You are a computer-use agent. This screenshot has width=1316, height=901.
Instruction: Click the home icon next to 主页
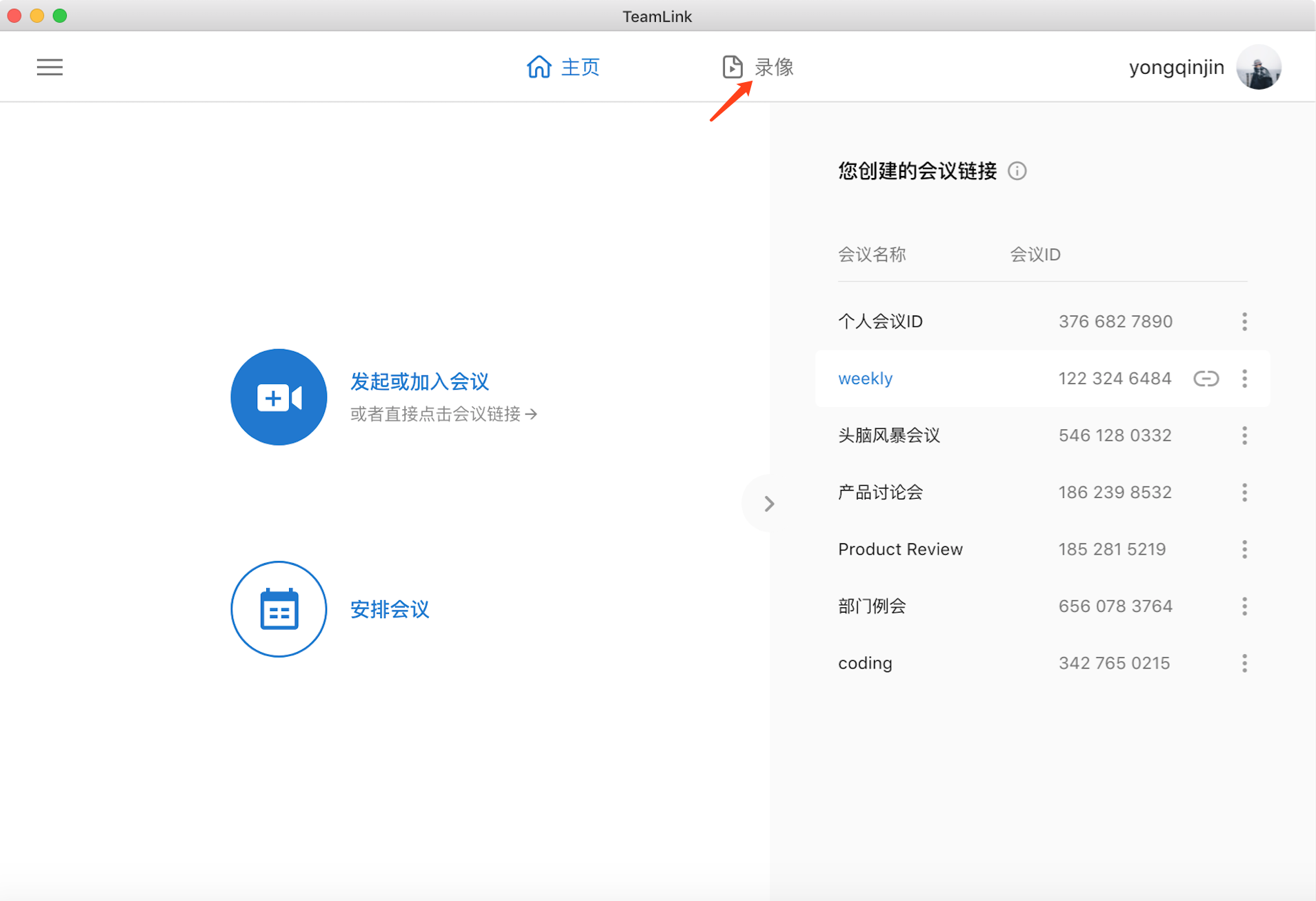coord(540,66)
